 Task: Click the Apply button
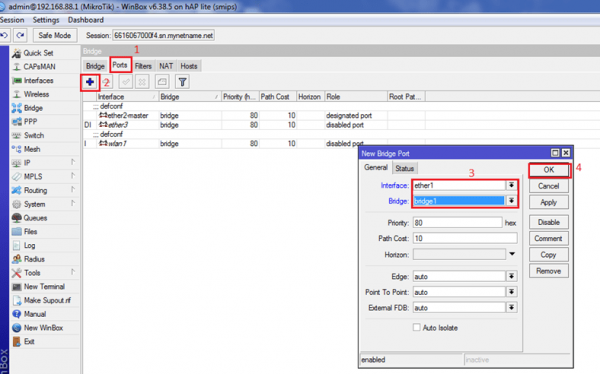click(x=549, y=202)
